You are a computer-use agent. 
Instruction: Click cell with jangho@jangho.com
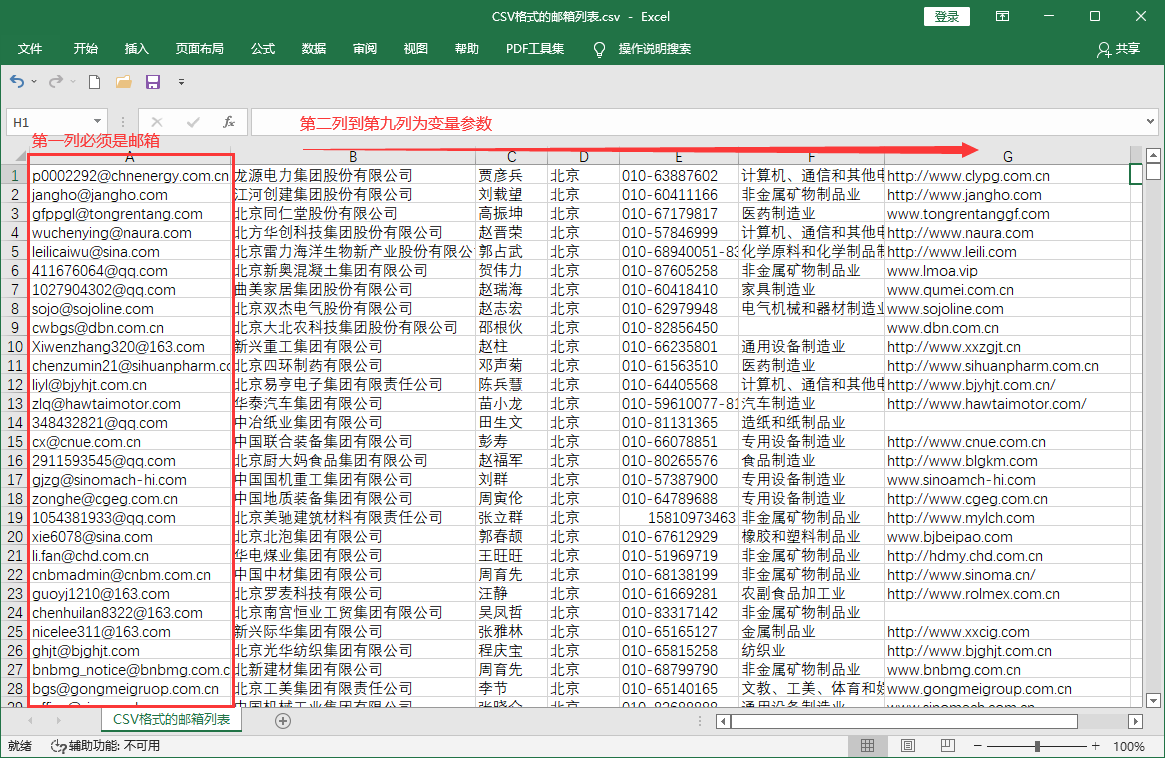(130, 195)
